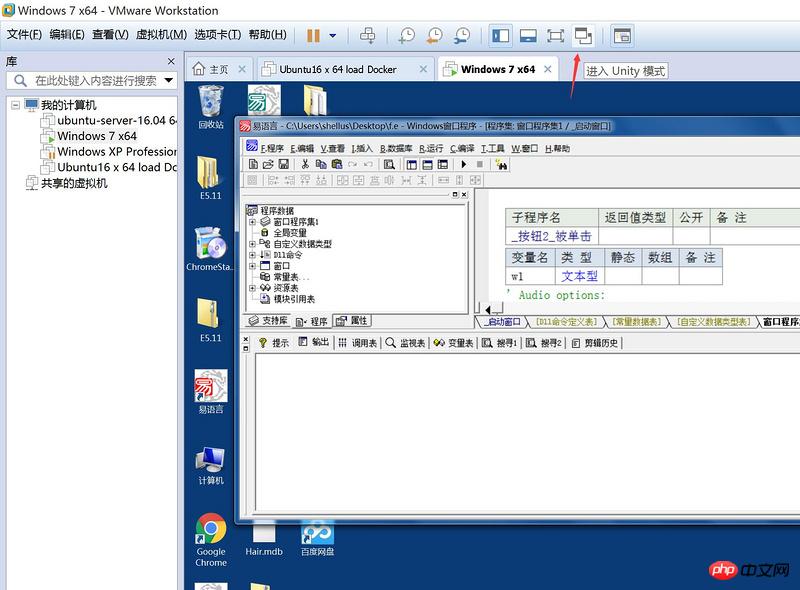This screenshot has height=590, width=800.
Task: Expand the 自定义数据类型 tree node
Action: (252, 244)
